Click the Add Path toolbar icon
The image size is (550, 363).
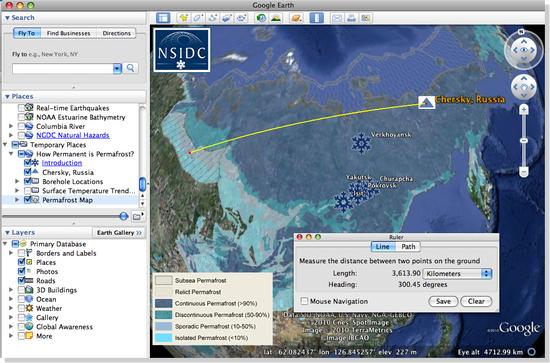pyautogui.click(x=212, y=18)
